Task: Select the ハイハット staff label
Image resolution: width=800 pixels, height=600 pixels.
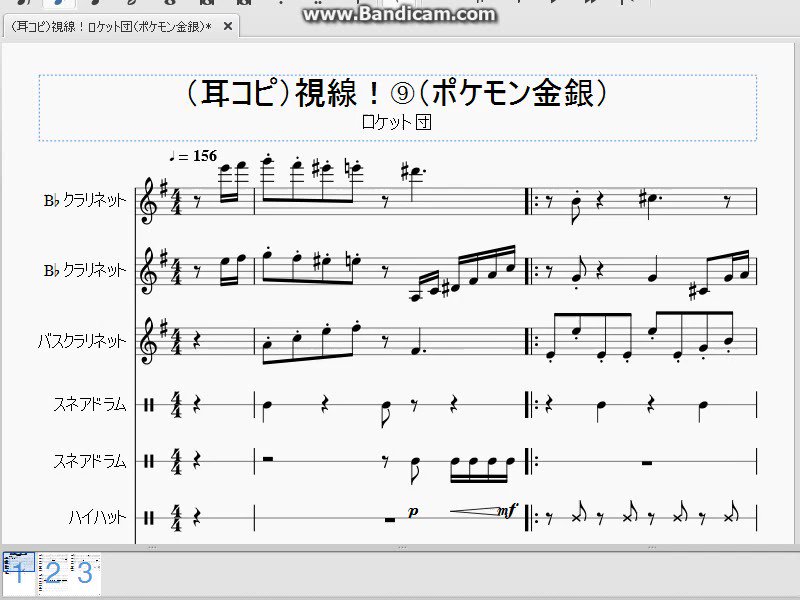Action: 97,518
